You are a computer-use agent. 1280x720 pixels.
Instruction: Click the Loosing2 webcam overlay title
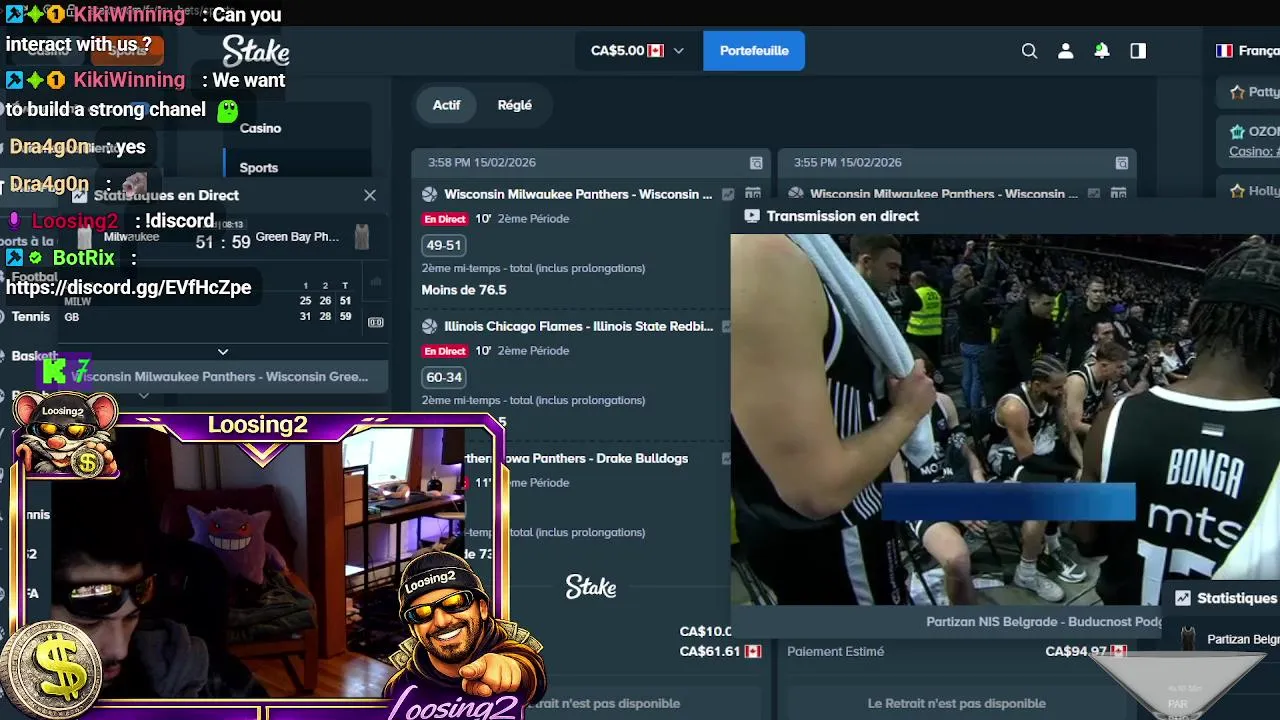[258, 424]
